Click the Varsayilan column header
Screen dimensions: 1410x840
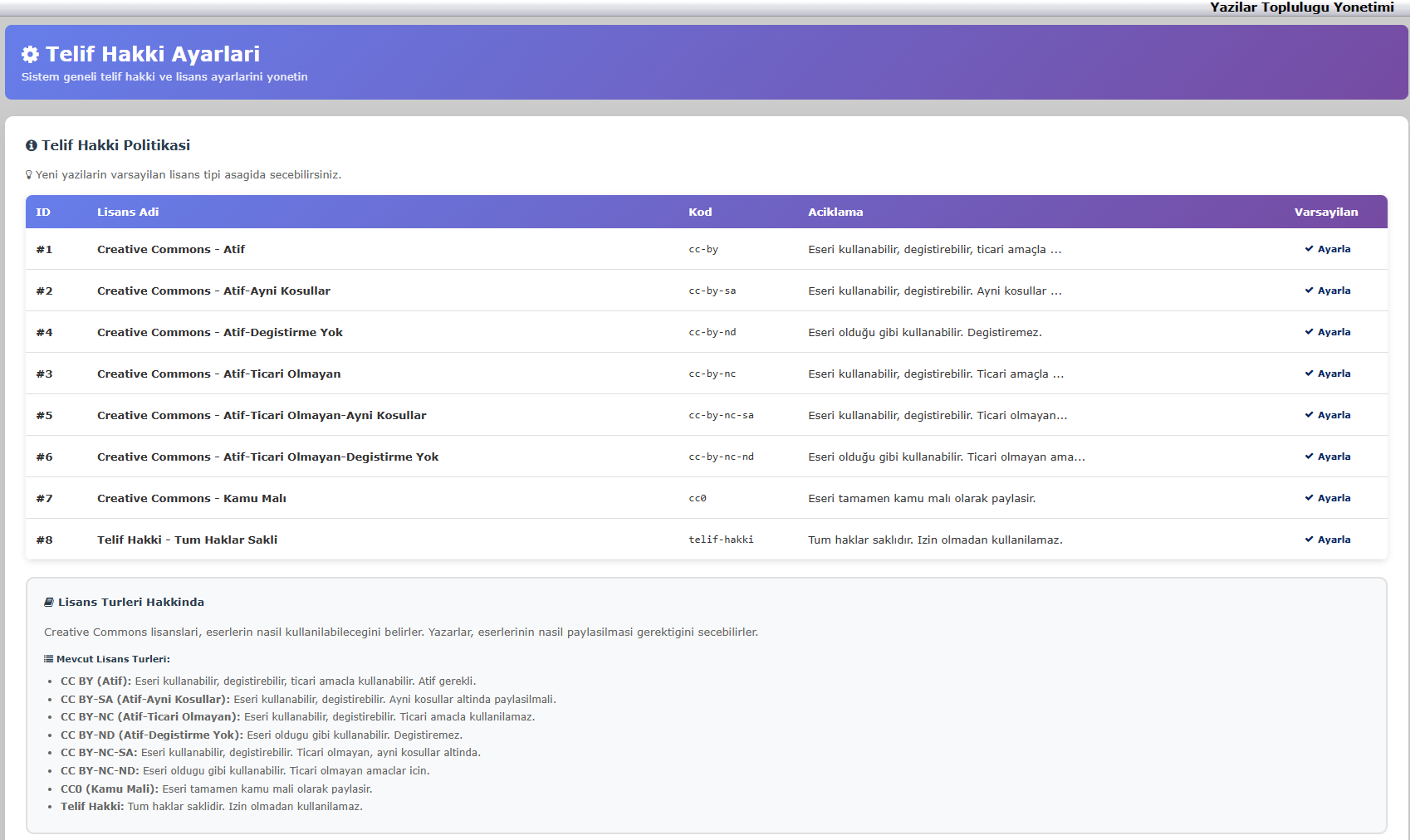coord(1325,212)
